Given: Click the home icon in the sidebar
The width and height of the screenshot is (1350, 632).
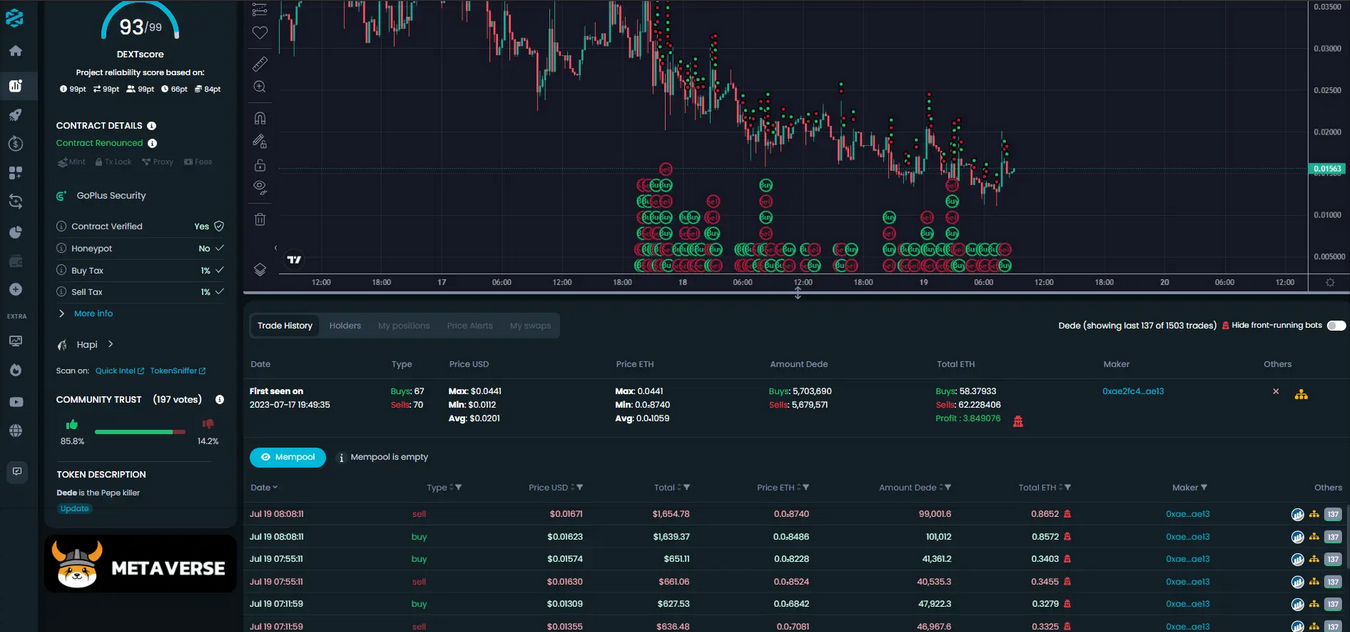Looking at the screenshot, I should 15,51.
